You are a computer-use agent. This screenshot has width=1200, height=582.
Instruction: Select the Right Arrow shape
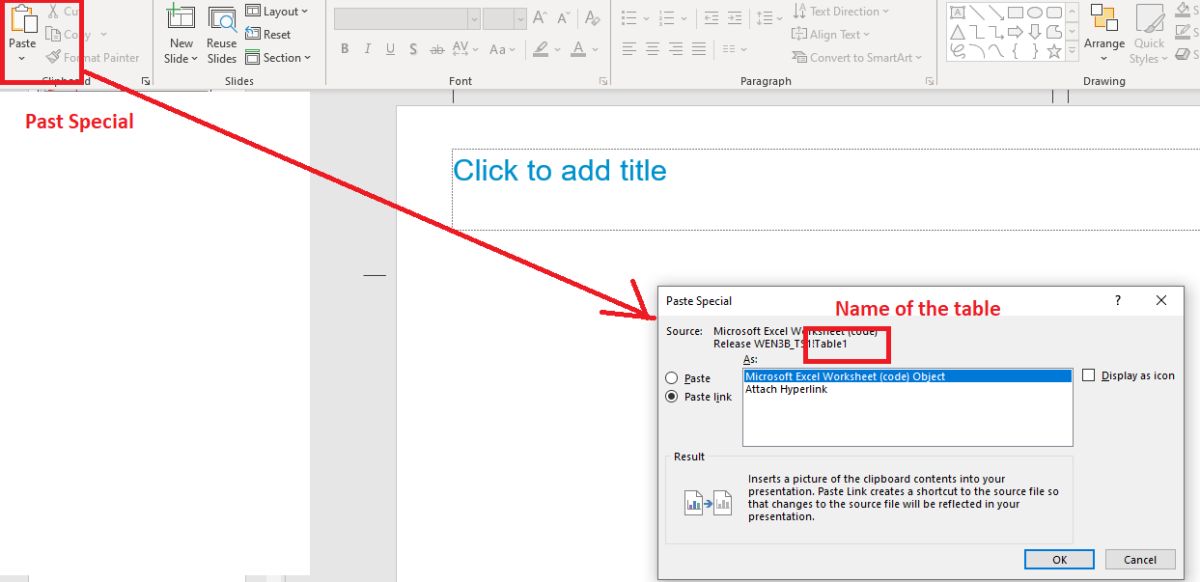click(1015, 31)
